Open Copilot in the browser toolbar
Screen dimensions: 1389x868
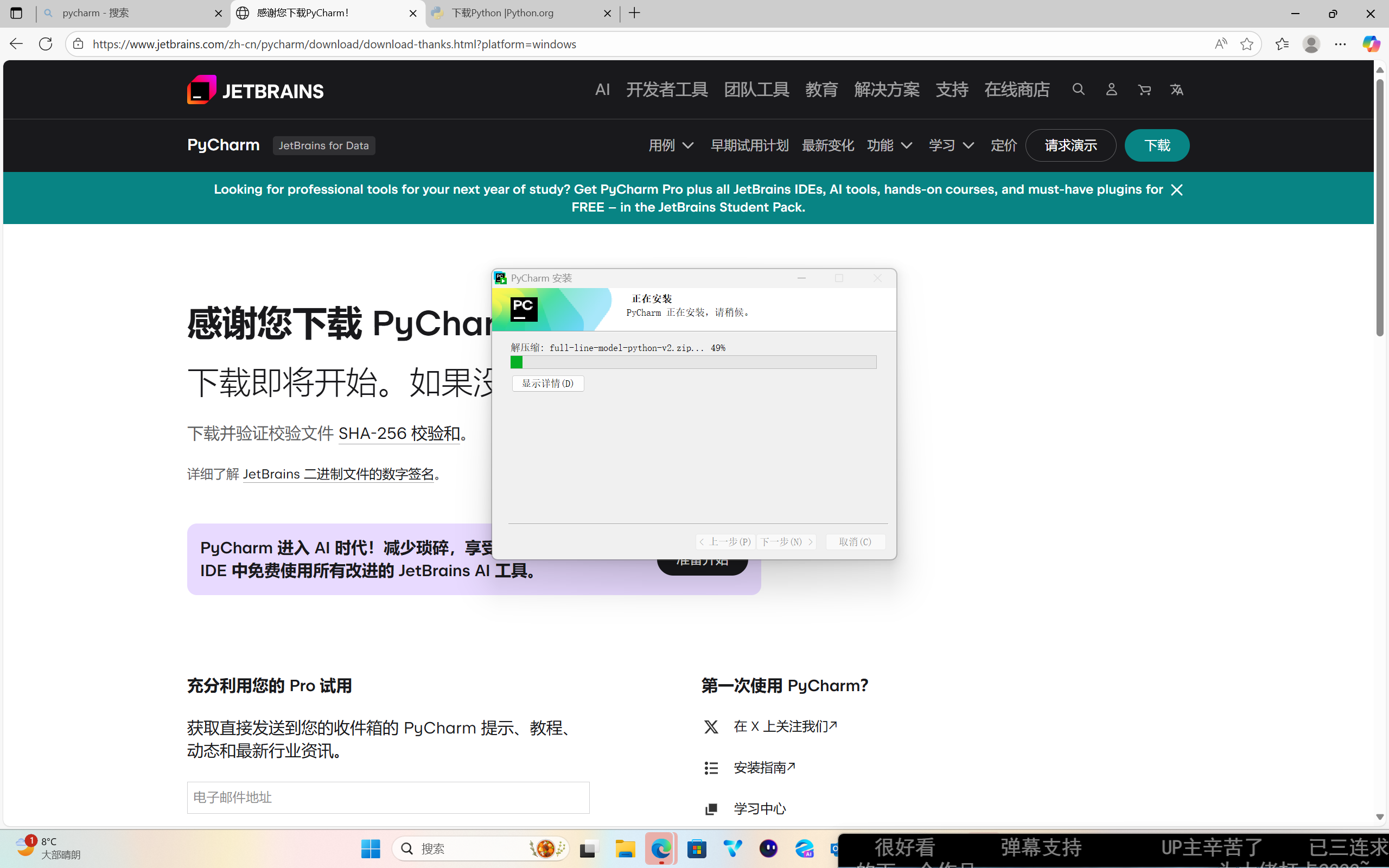[x=1372, y=43]
